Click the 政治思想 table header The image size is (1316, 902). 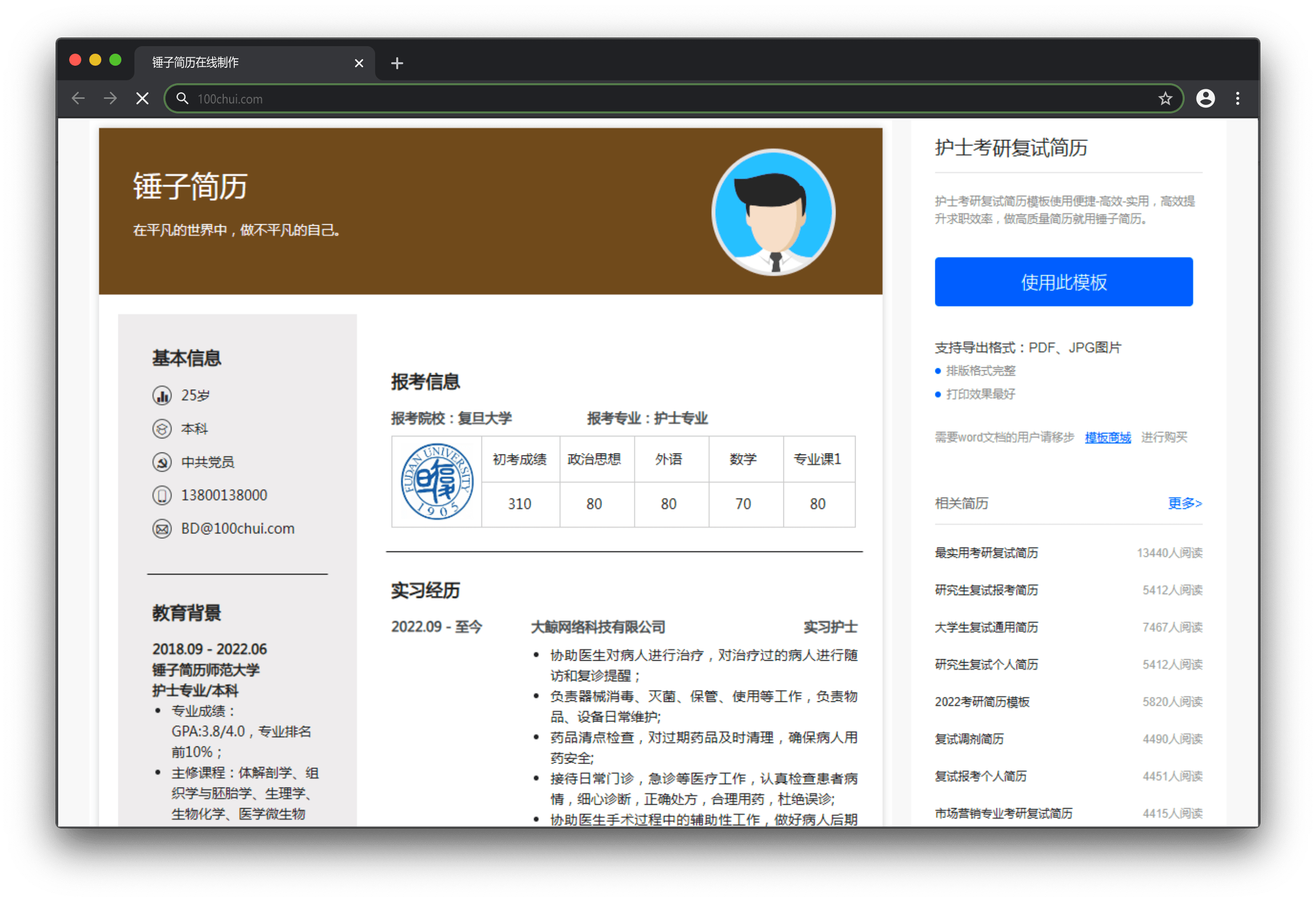pos(594,460)
